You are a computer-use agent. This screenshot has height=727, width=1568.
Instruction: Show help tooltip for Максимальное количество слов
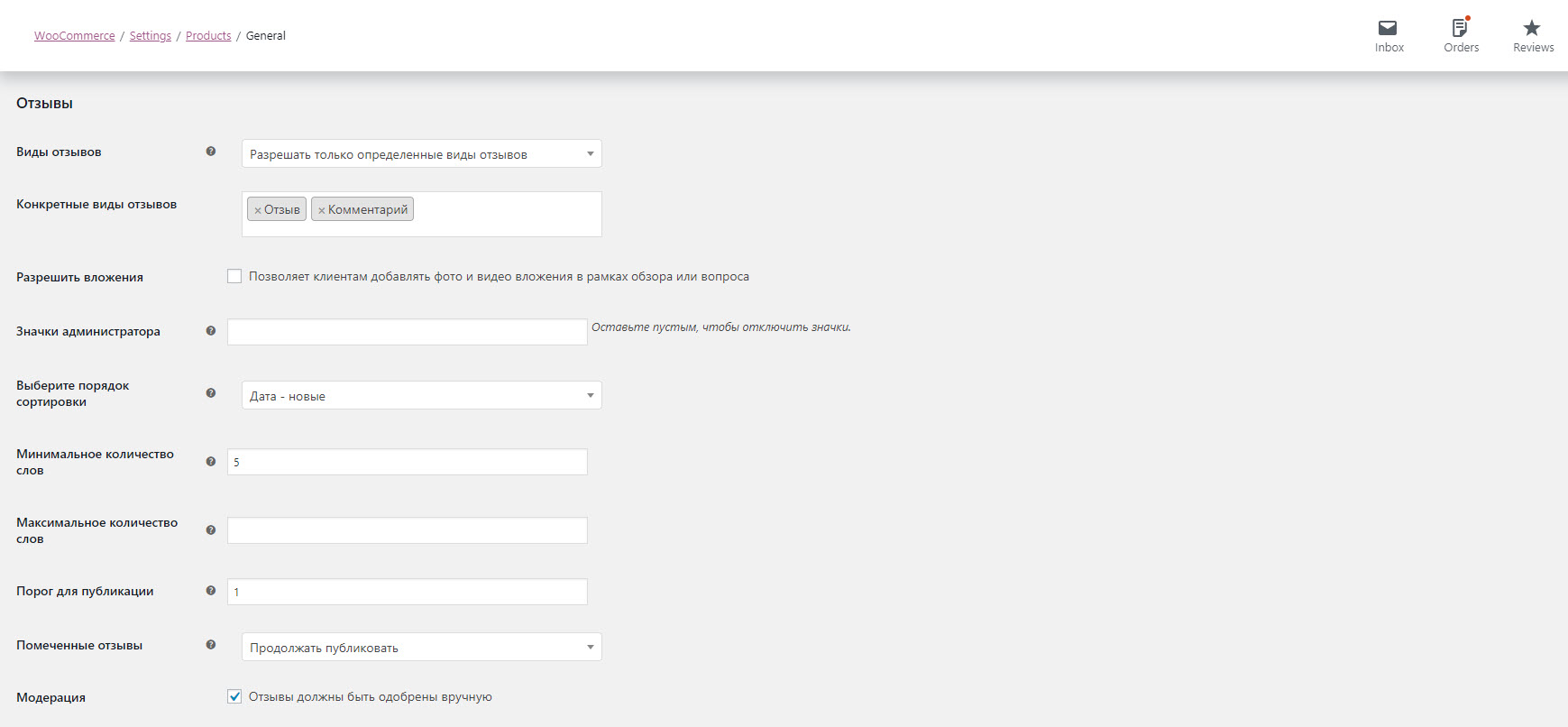point(211,530)
